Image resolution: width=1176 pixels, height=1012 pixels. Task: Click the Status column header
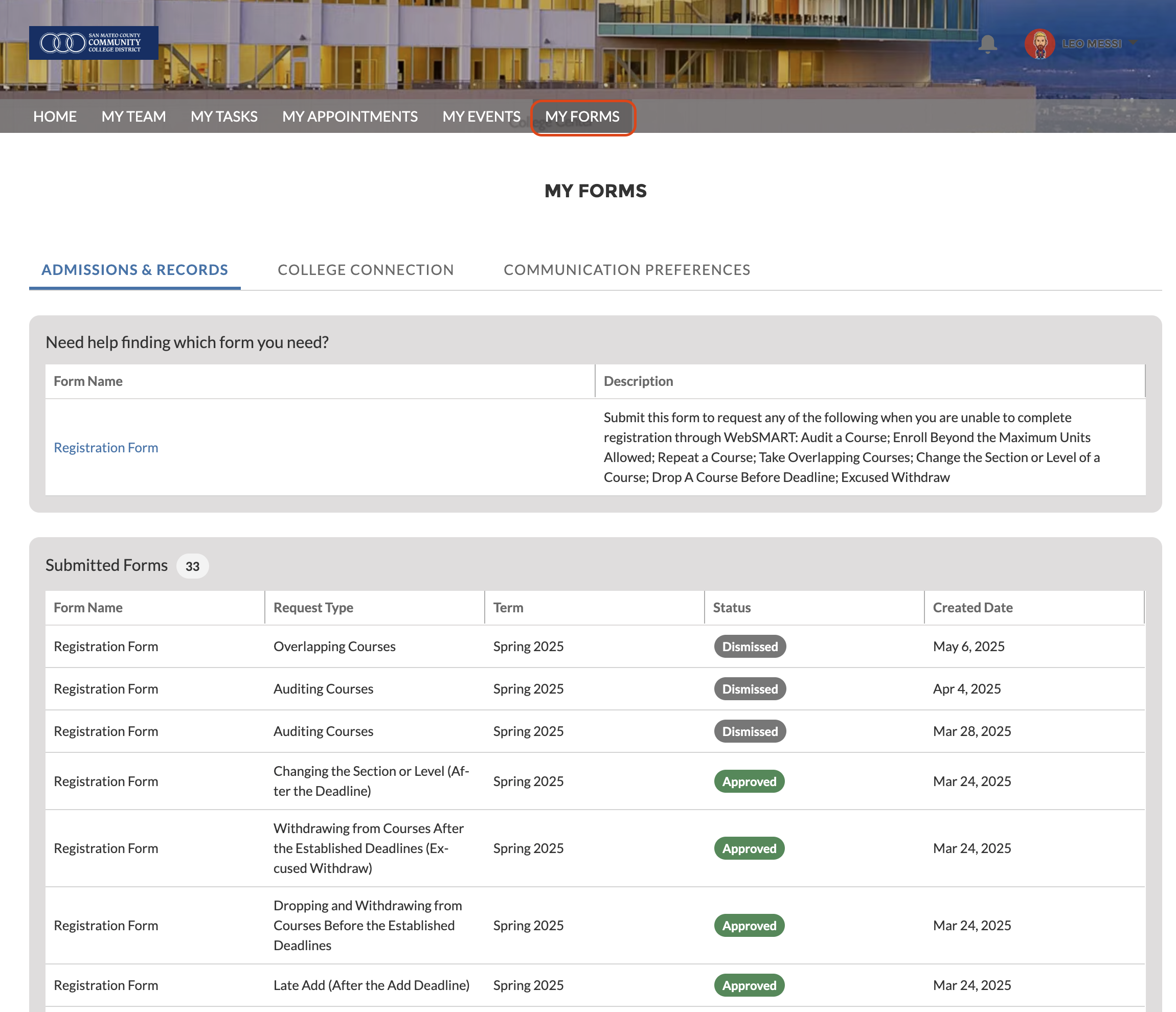coord(731,608)
